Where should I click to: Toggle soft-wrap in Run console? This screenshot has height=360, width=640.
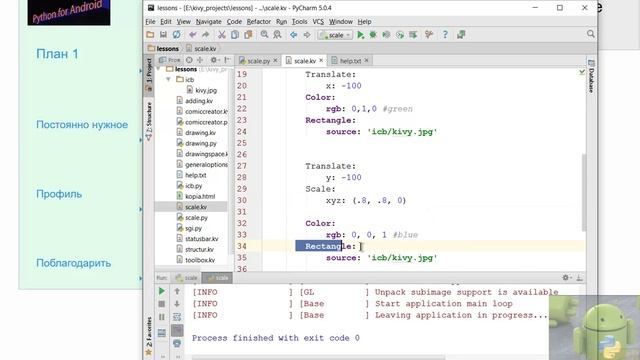tap(177, 317)
